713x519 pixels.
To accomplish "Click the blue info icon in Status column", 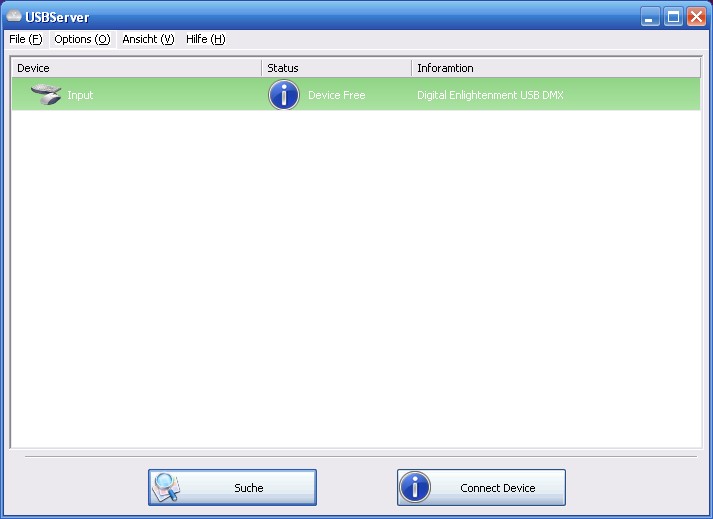I will click(284, 95).
